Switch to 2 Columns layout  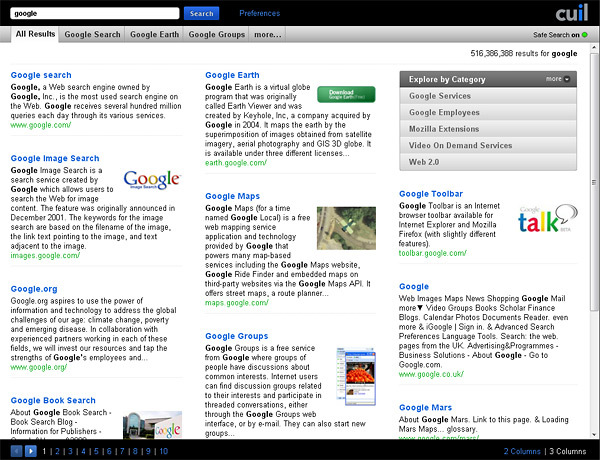pyautogui.click(x=522, y=451)
